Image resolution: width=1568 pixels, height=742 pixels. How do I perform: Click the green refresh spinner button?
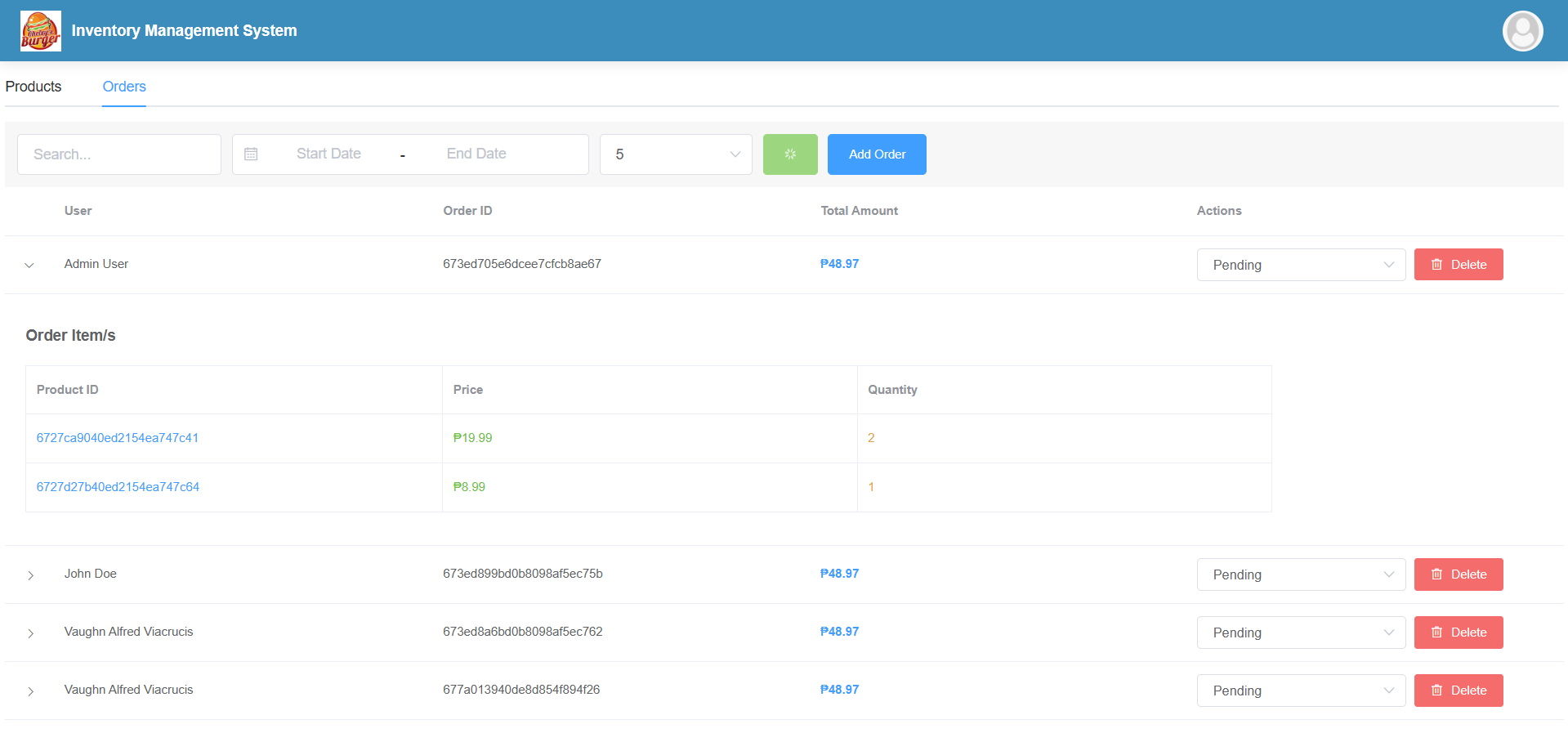tap(789, 154)
